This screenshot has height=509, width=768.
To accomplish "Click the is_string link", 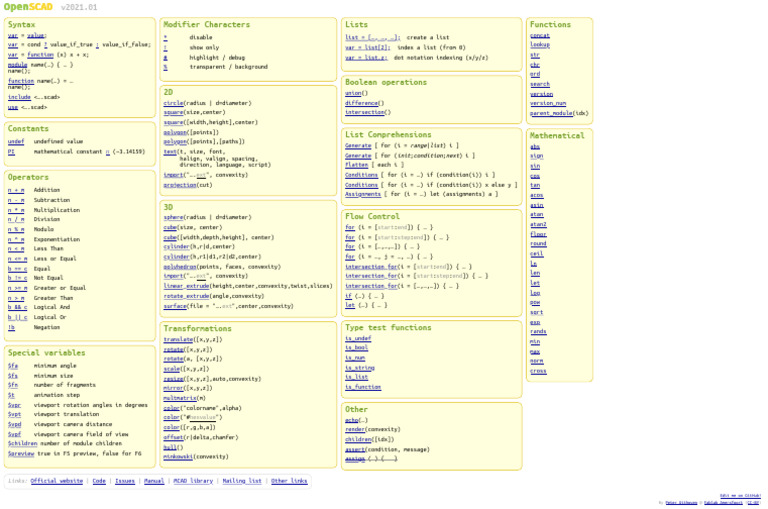I will (x=360, y=367).
